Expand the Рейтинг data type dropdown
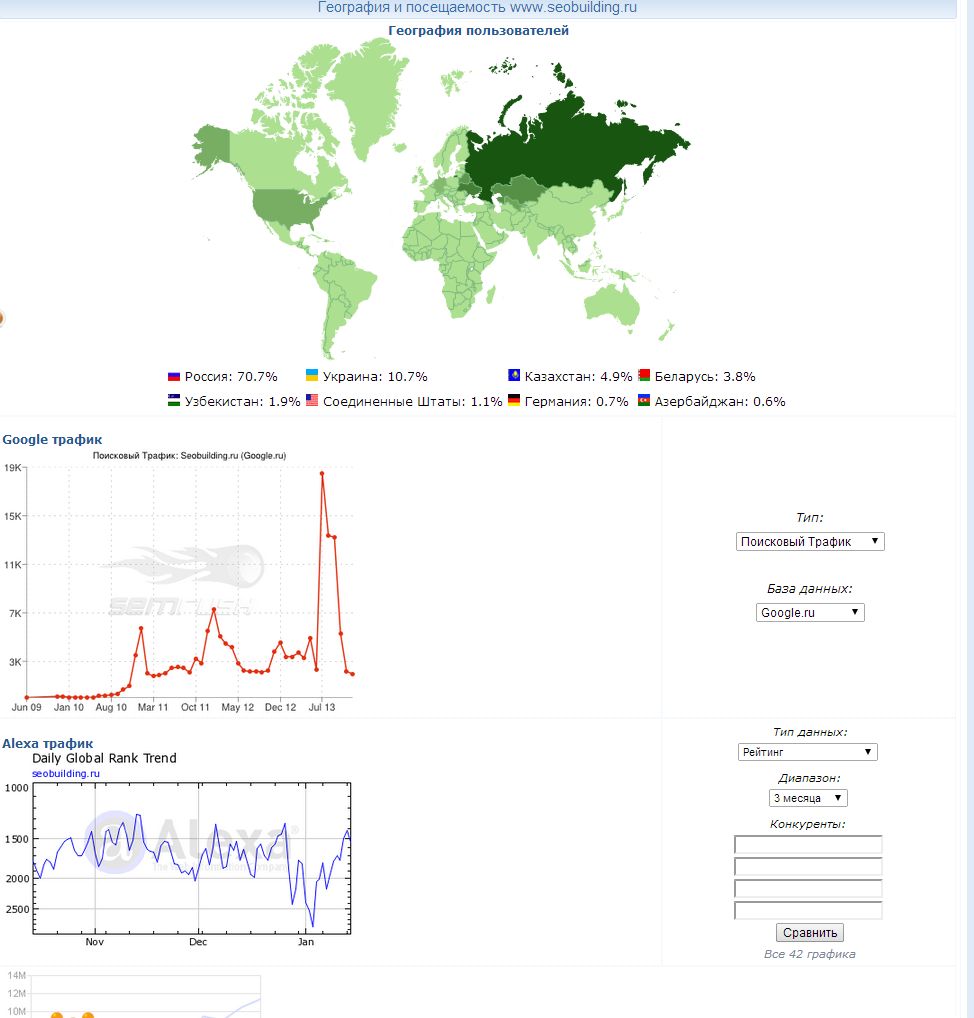This screenshot has height=1018, width=974. [x=806, y=752]
